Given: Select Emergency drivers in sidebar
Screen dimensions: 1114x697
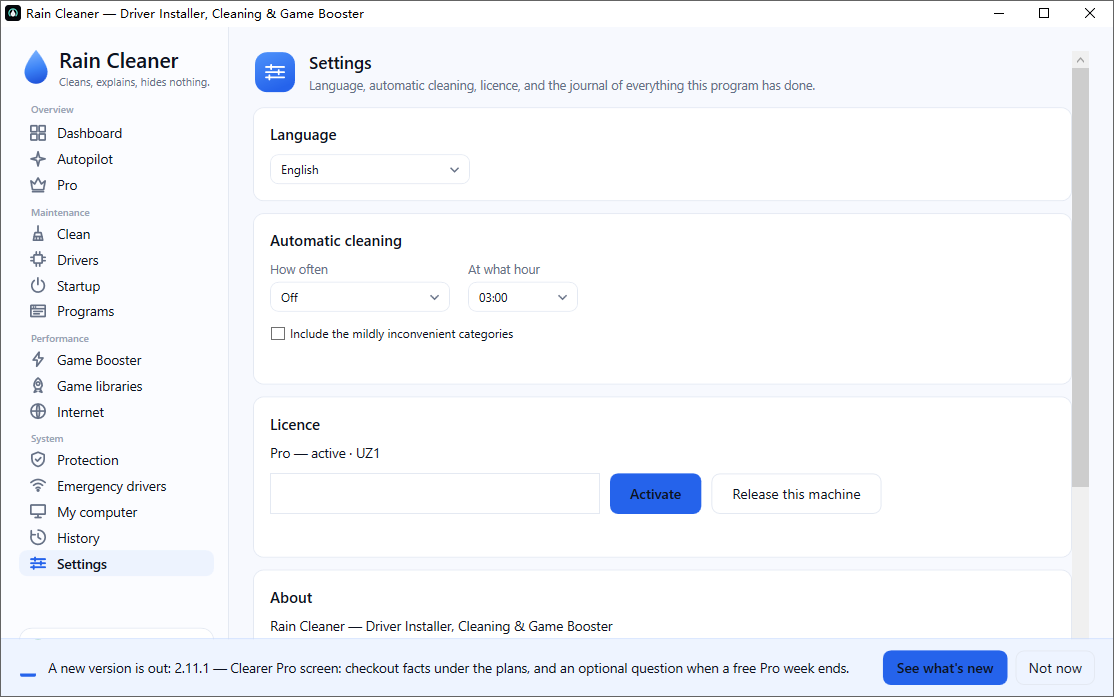Looking at the screenshot, I should point(117,486).
